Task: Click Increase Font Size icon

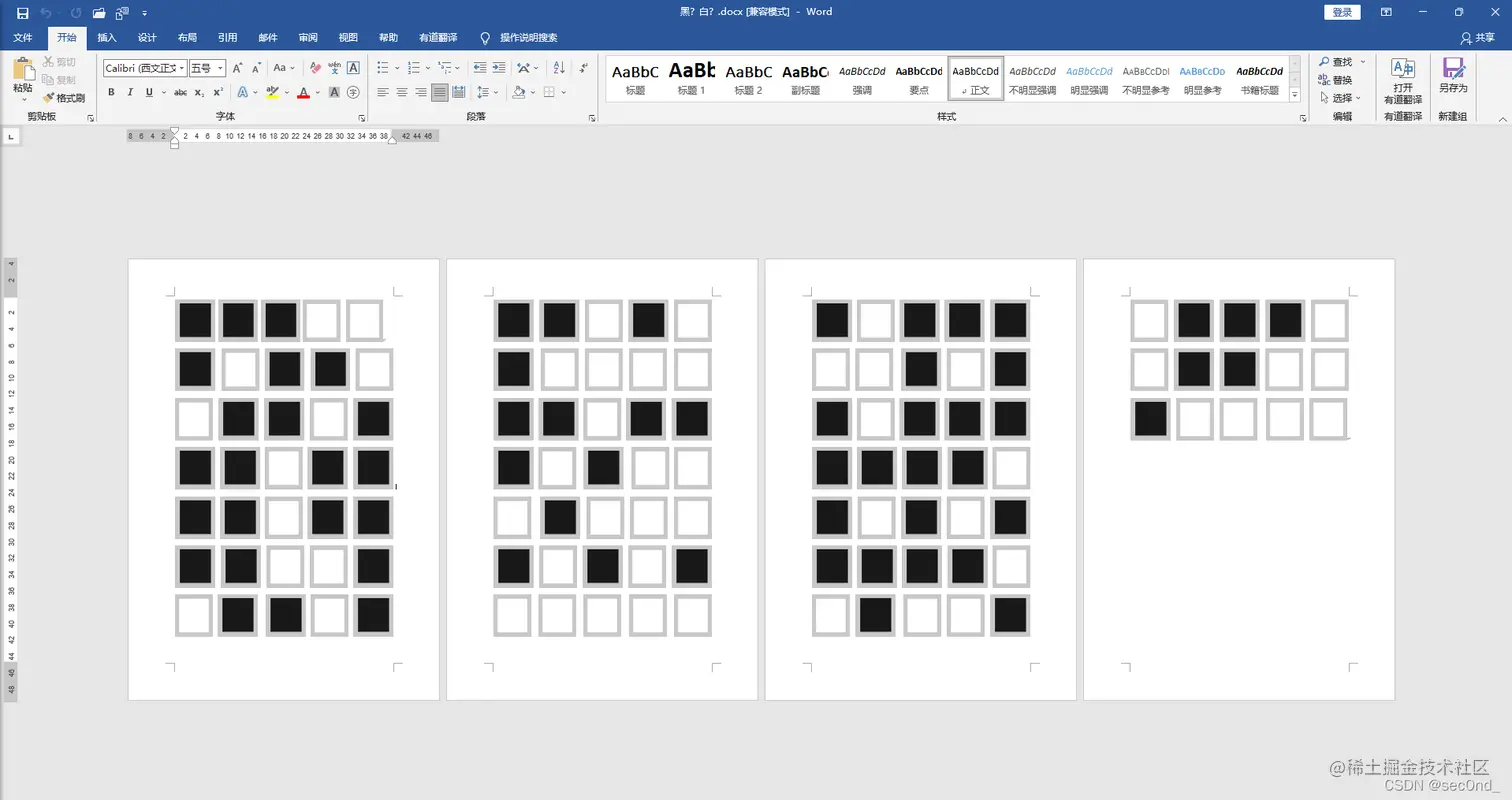Action: click(x=238, y=68)
